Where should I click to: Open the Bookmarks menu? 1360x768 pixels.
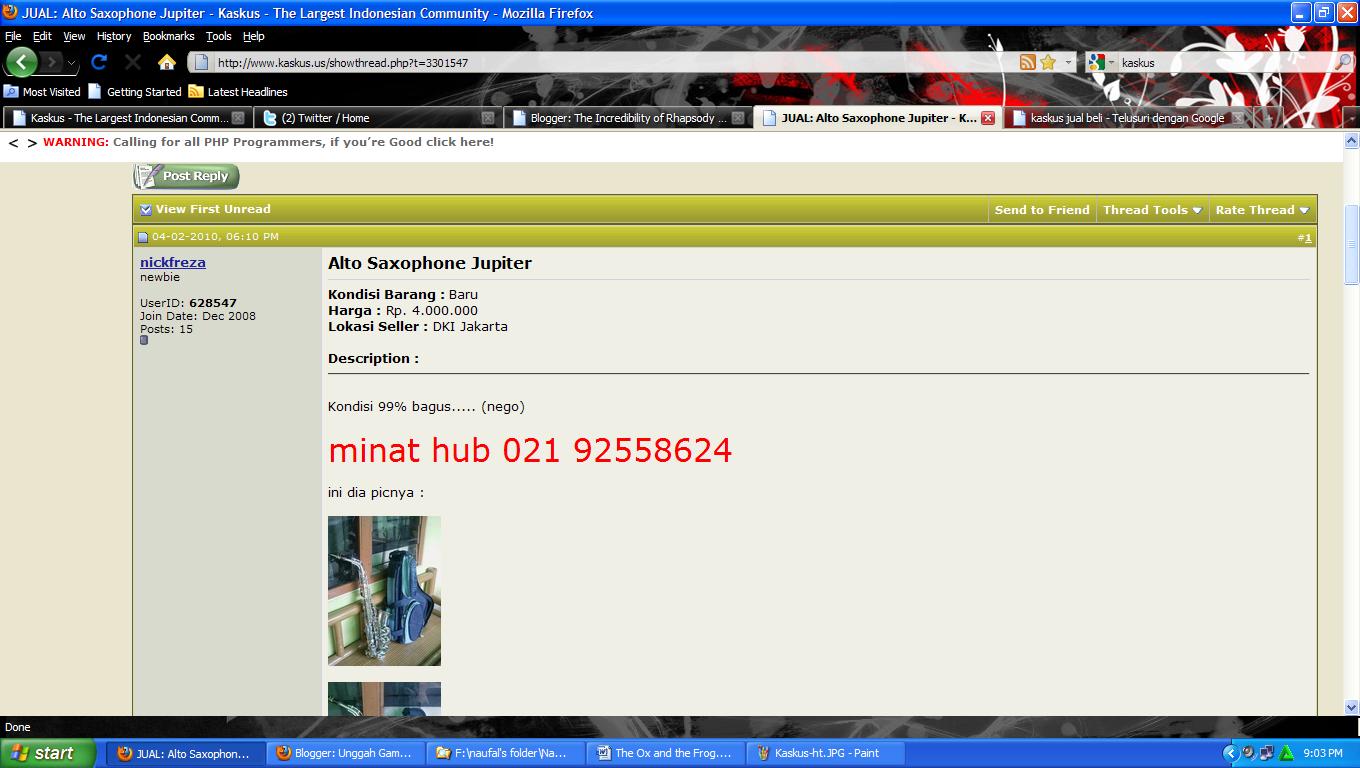click(x=169, y=36)
